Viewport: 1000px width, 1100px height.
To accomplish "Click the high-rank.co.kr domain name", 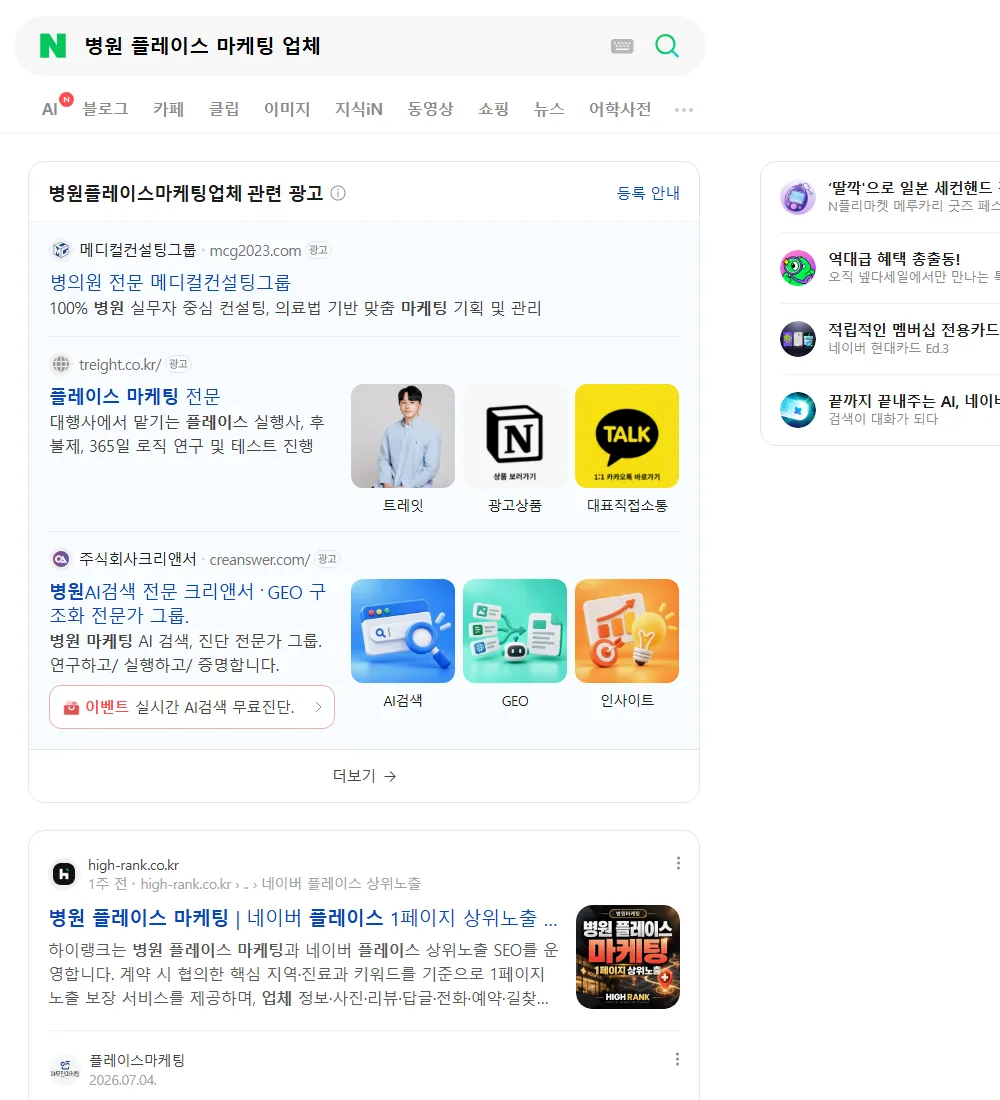I will [x=133, y=865].
